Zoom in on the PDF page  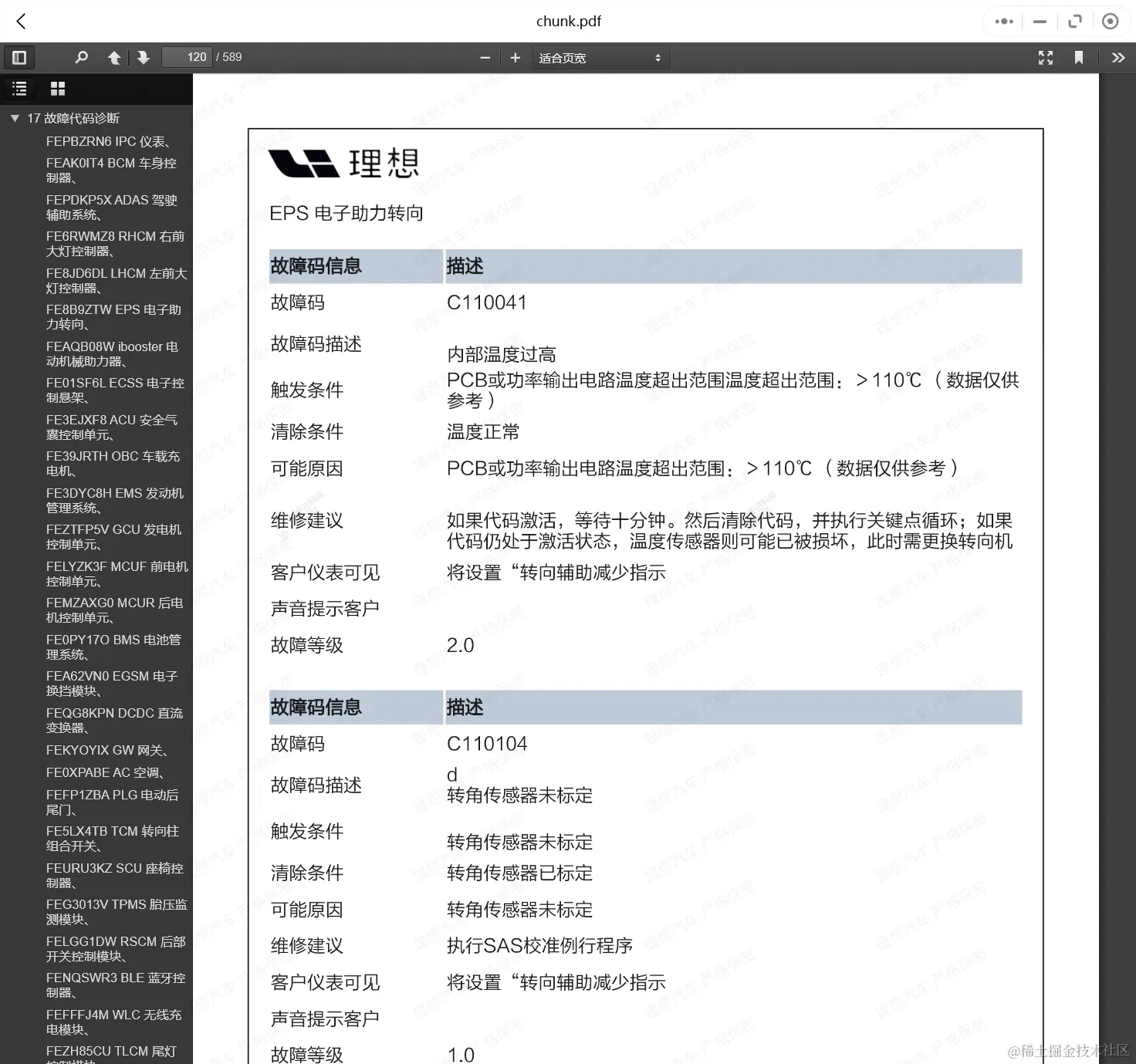point(515,57)
